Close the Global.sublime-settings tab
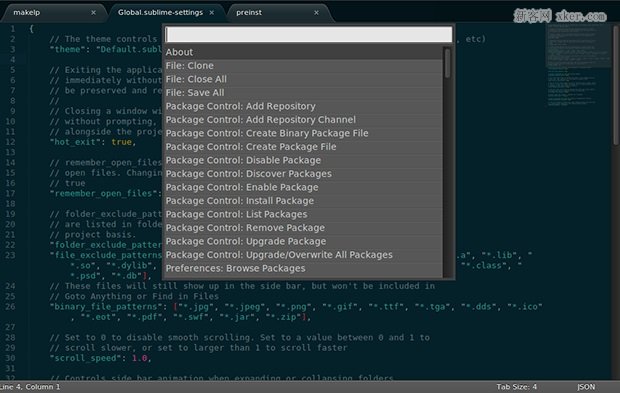Image resolution: width=620 pixels, height=393 pixels. (212, 13)
